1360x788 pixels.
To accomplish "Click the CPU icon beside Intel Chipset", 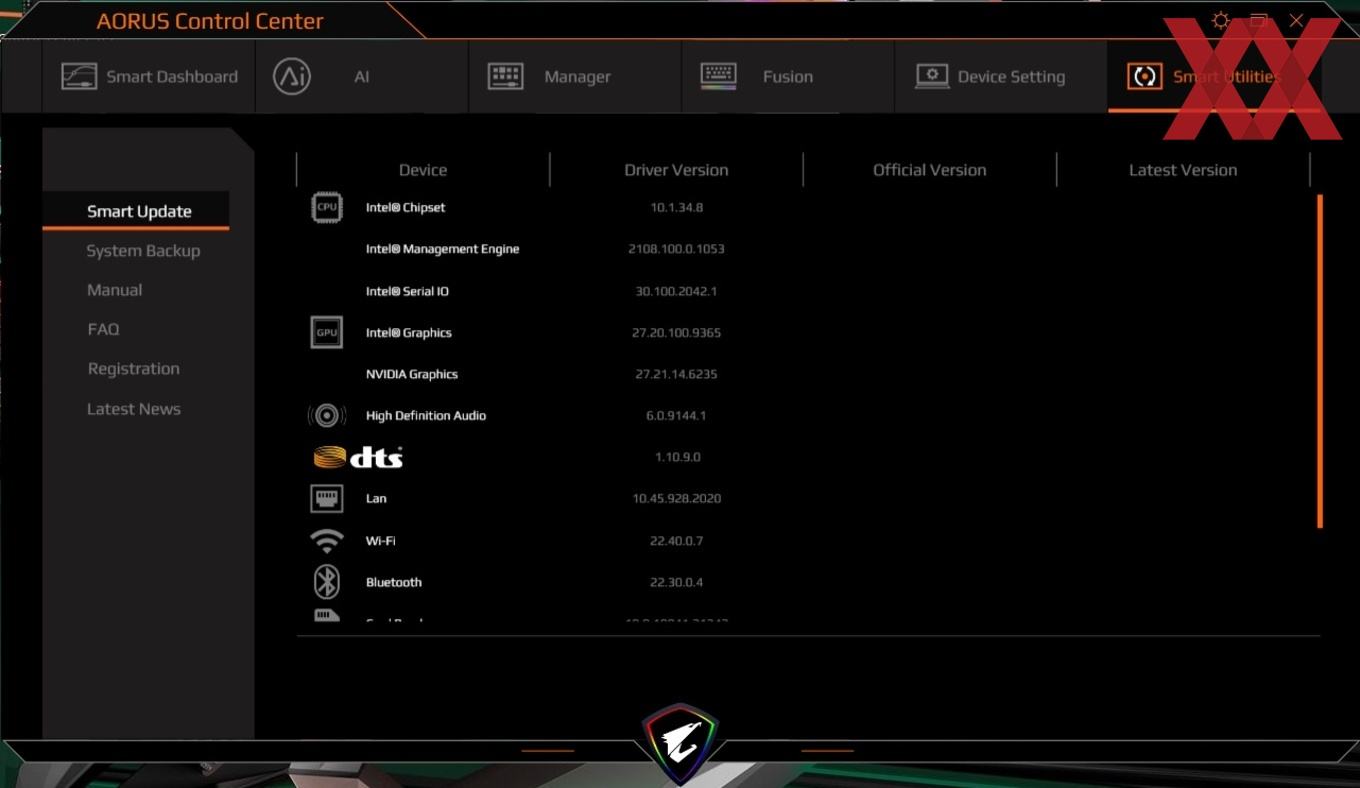I will pos(327,207).
